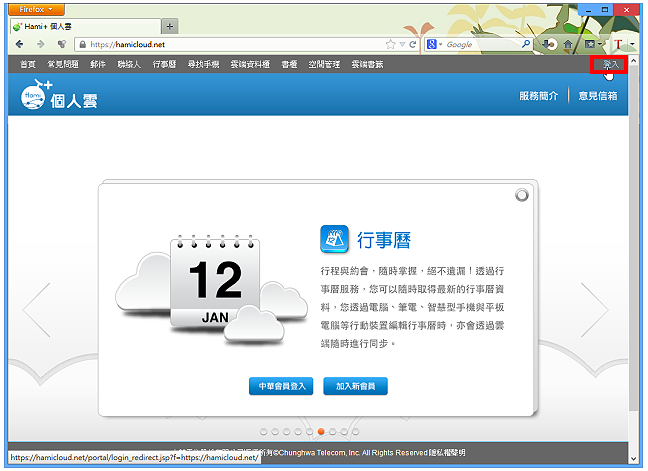Open the search engine dropdown arrow

[x=440, y=44]
